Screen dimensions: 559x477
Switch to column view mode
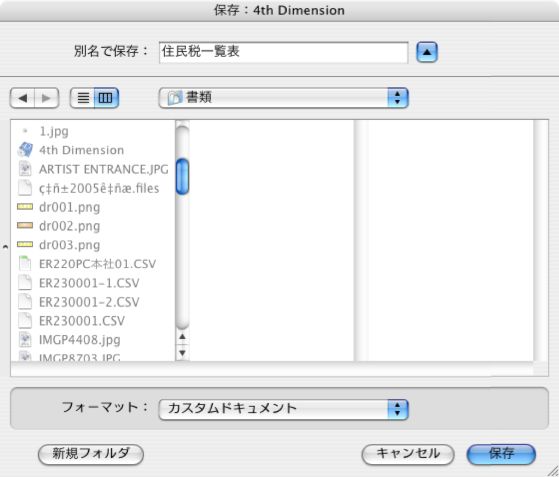coord(106,98)
